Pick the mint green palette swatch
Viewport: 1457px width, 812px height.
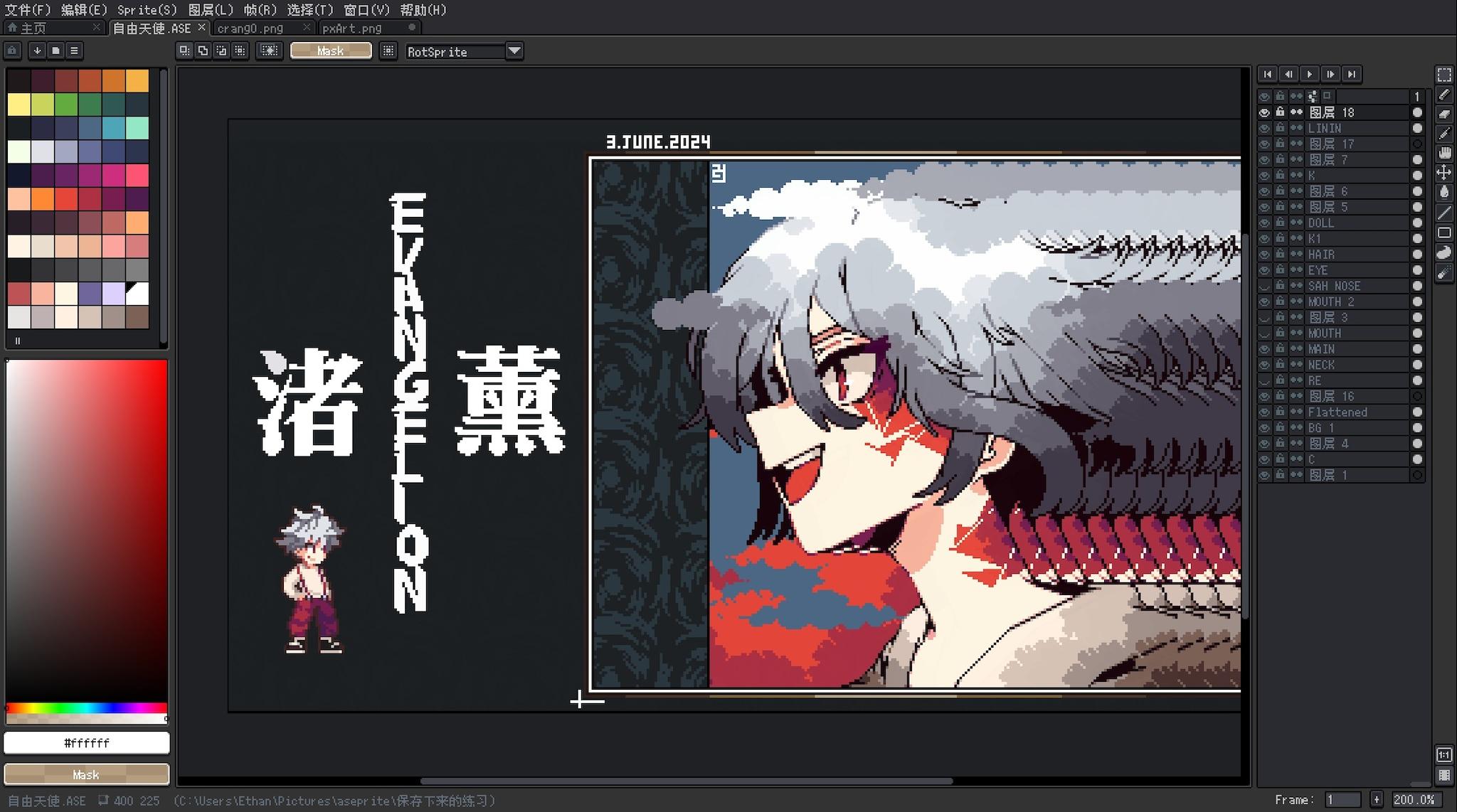[137, 128]
